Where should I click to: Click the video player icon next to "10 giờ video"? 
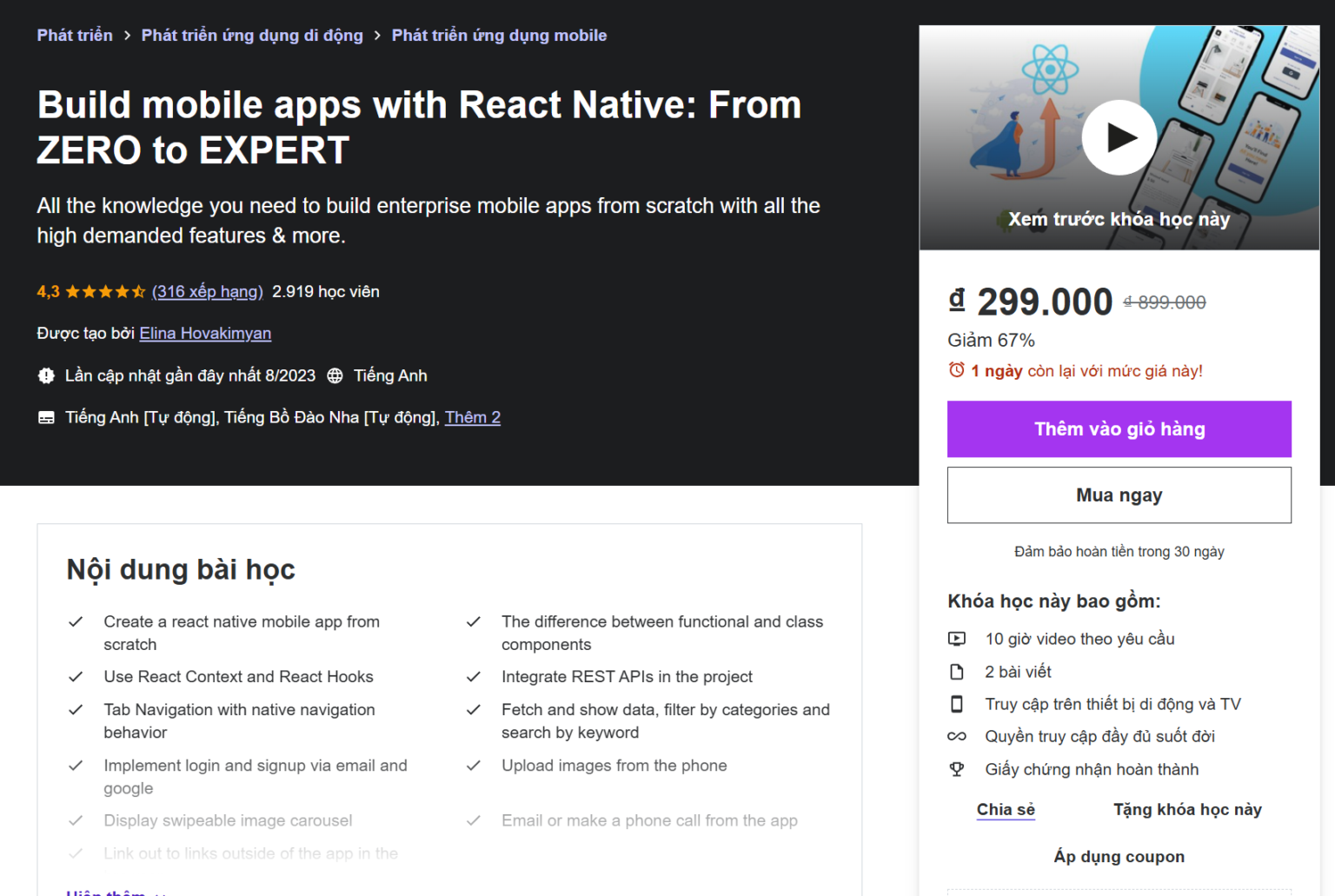point(958,639)
